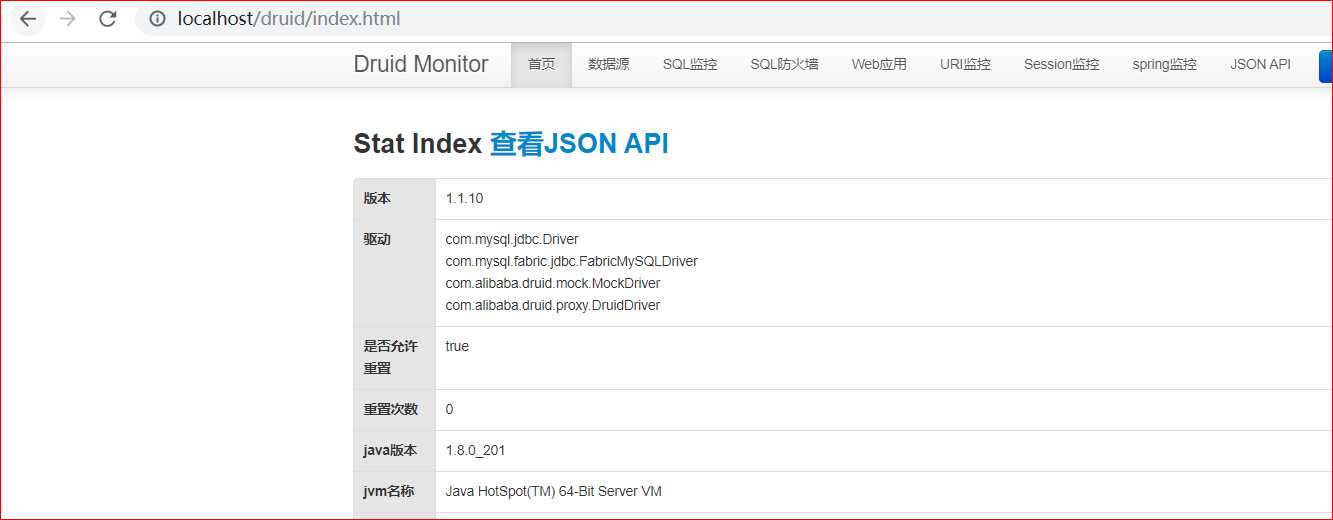
Task: Switch to the SQL监控 tab
Action: pos(690,64)
